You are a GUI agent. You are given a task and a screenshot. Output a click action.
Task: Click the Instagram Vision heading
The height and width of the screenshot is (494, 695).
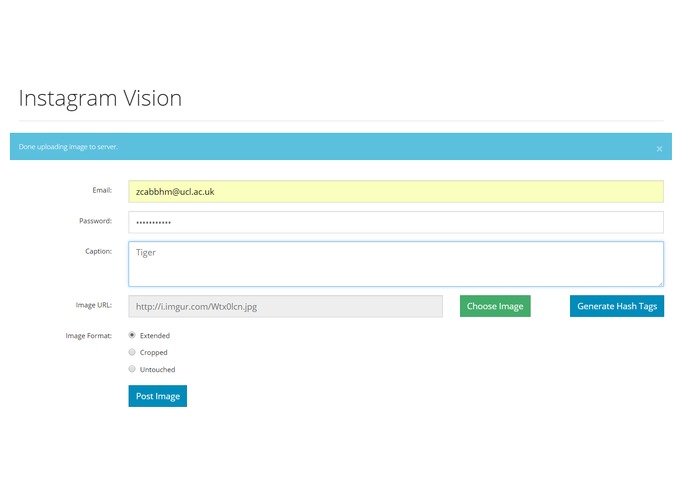click(100, 98)
